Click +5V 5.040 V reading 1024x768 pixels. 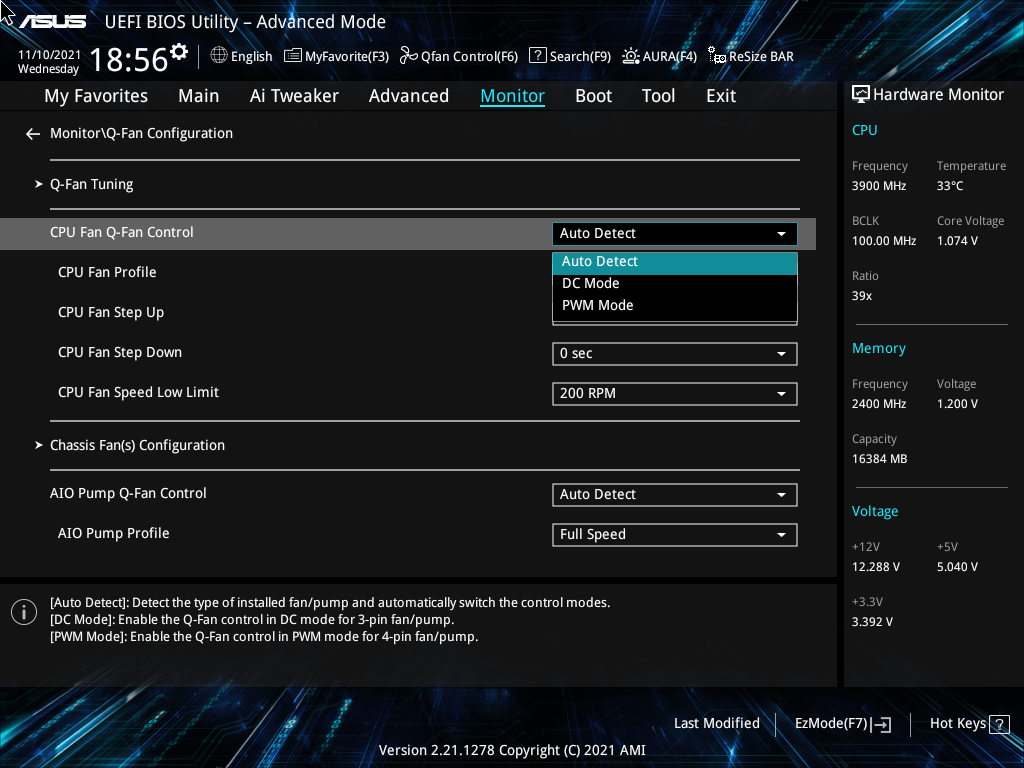[957, 567]
